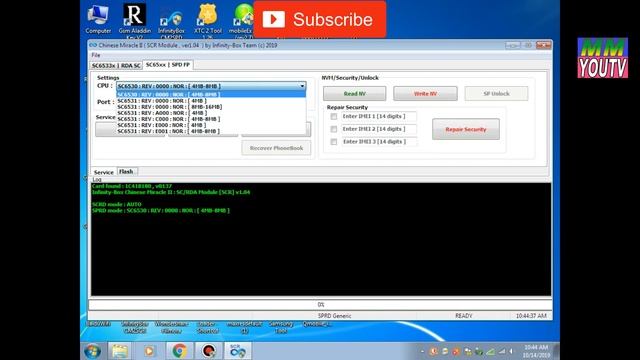Tick the Enter IMEI 1 checkbox
This screenshot has width=640, height=360.
click(x=334, y=116)
